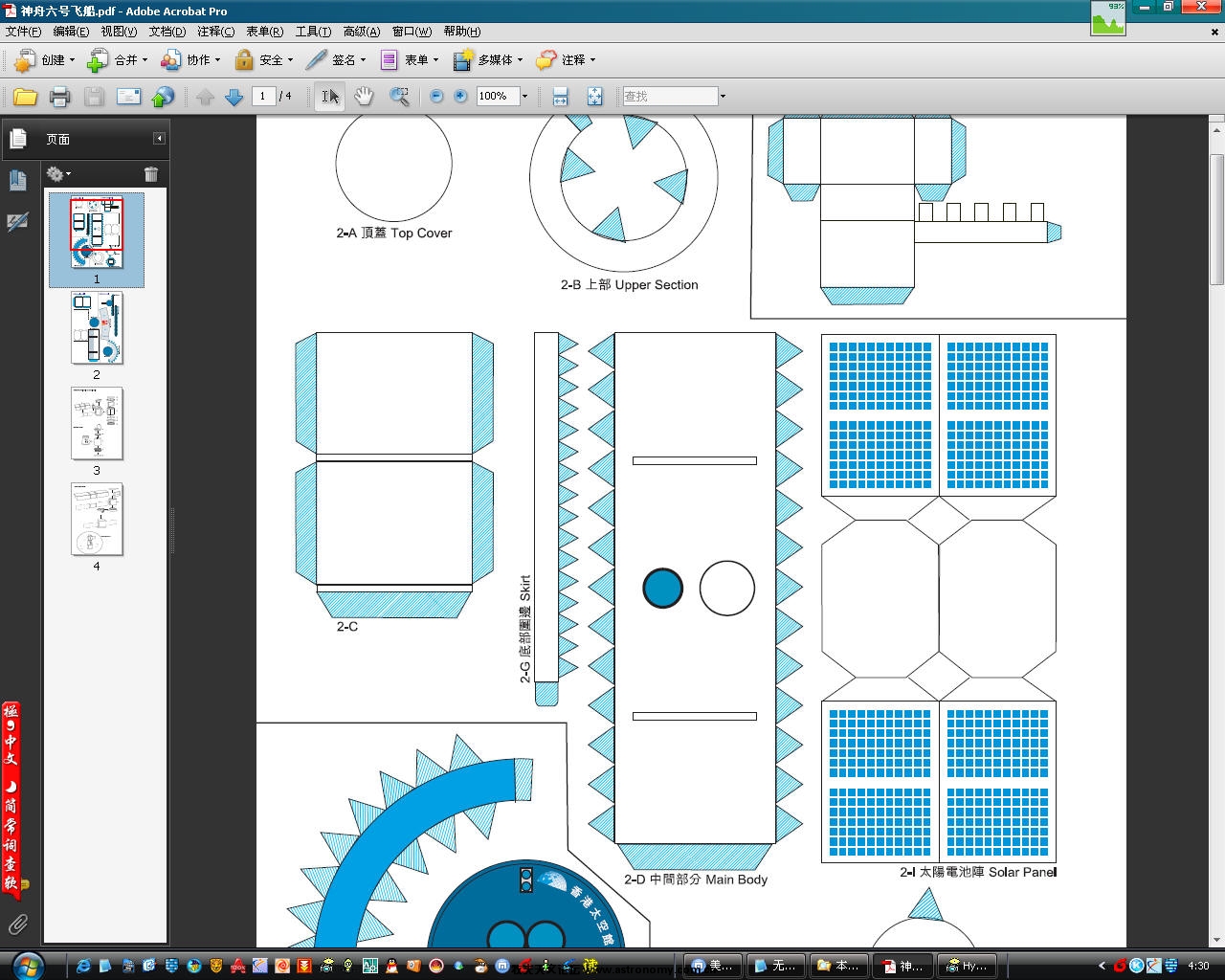Select page 1 thumbnail
The height and width of the screenshot is (980, 1225).
tap(97, 233)
